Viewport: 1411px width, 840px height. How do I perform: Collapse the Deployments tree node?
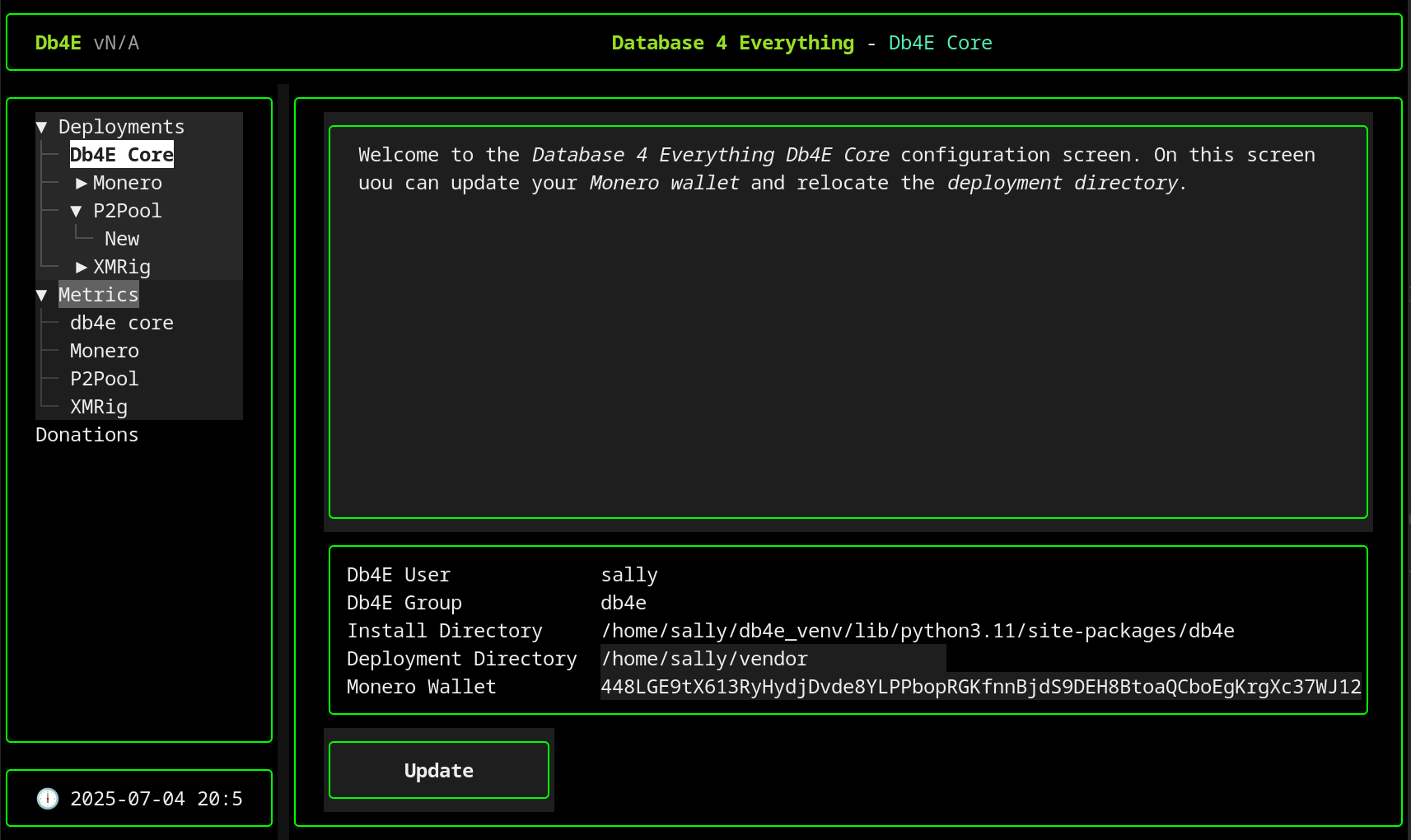click(x=42, y=127)
